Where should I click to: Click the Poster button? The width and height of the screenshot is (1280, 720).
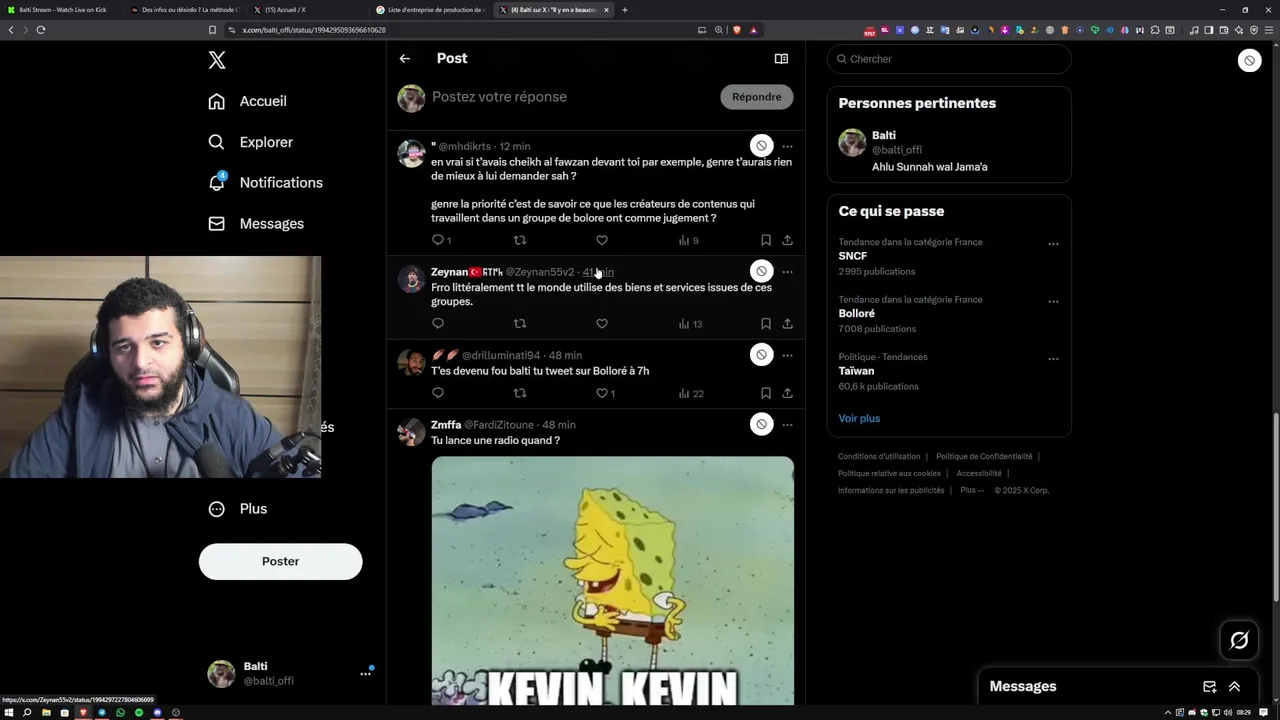click(280, 561)
